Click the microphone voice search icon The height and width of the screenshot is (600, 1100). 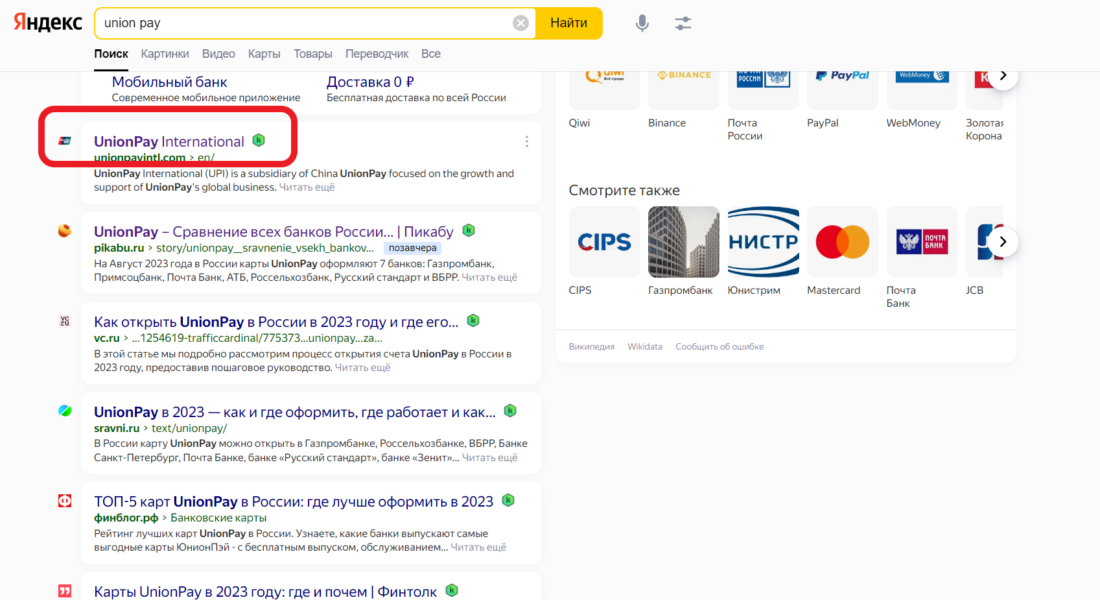point(642,23)
